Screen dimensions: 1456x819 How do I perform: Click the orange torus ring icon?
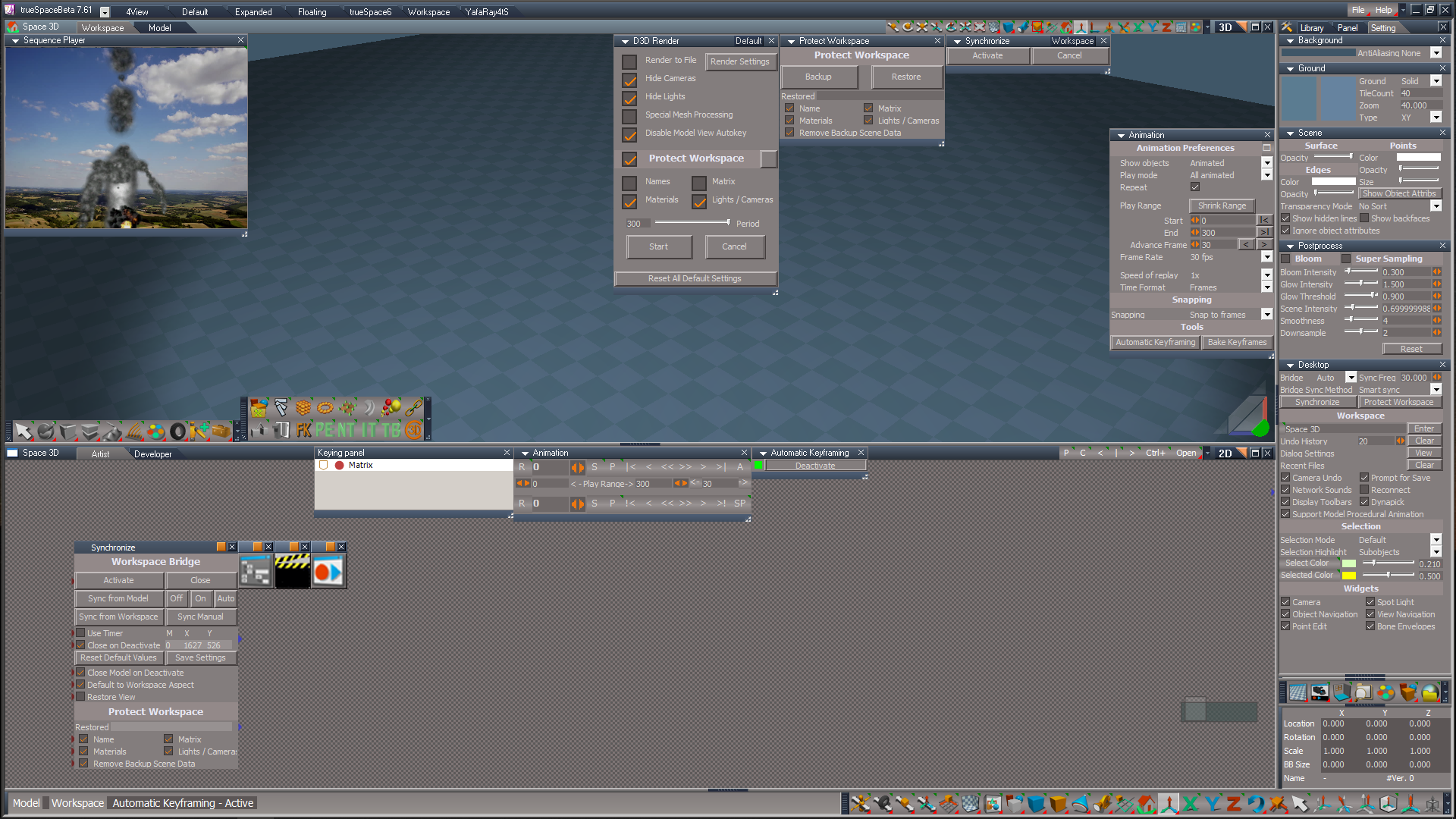point(325,408)
